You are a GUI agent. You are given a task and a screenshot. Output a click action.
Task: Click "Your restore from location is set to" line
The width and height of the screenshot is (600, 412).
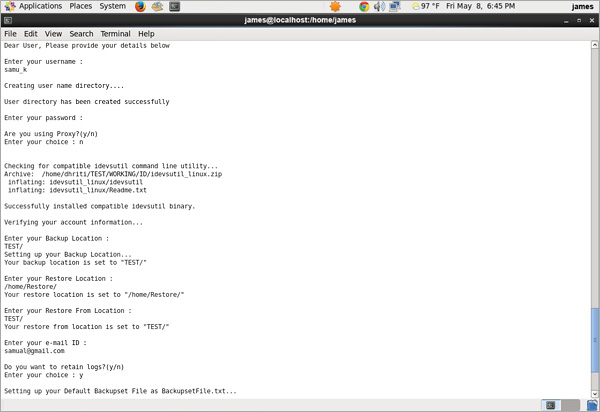tap(86, 327)
